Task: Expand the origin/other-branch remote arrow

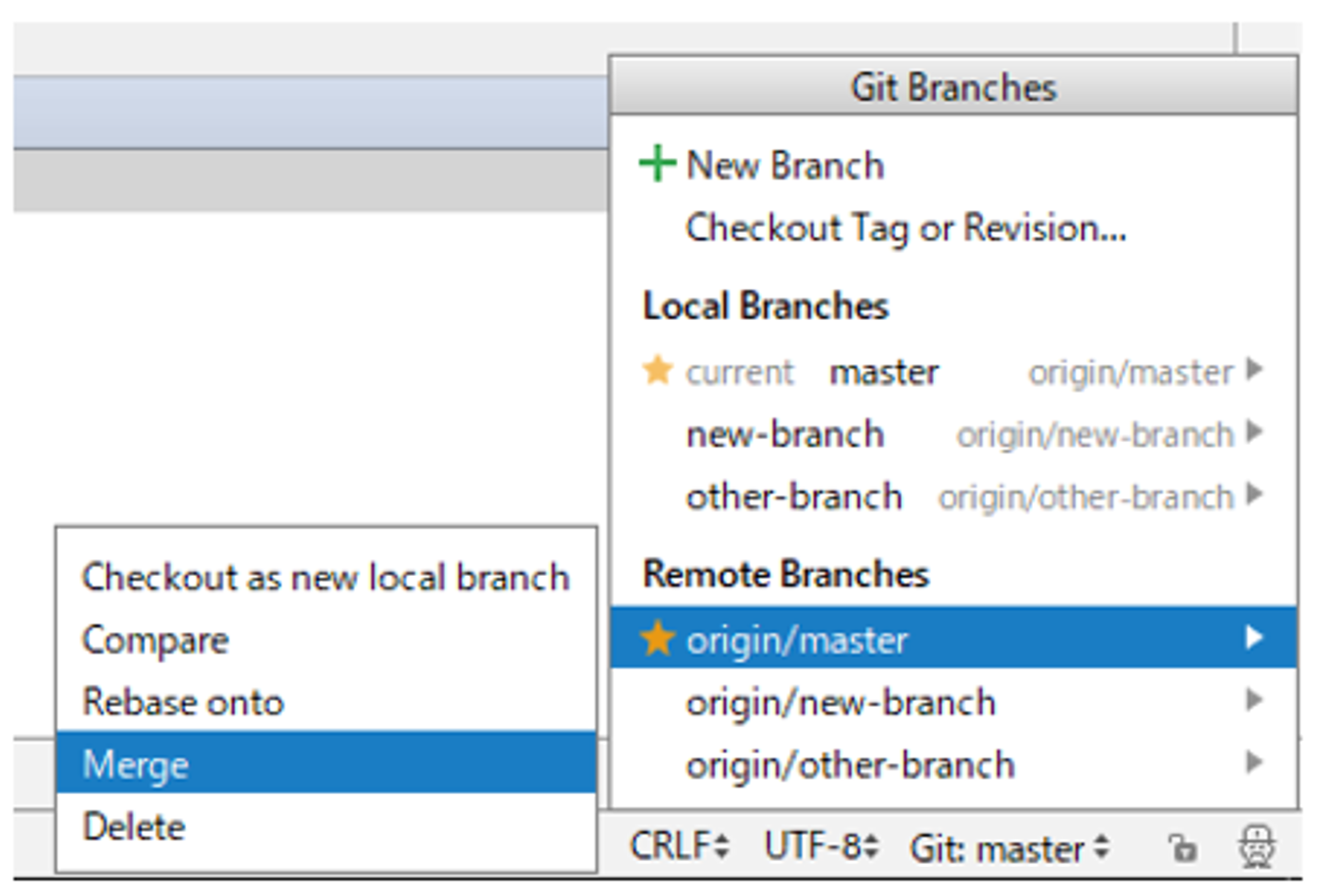Action: [1254, 763]
